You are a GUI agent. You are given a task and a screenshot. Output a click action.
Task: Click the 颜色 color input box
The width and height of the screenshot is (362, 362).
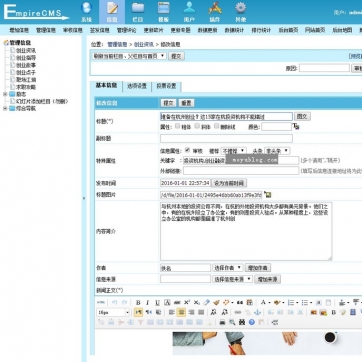pos(276,127)
